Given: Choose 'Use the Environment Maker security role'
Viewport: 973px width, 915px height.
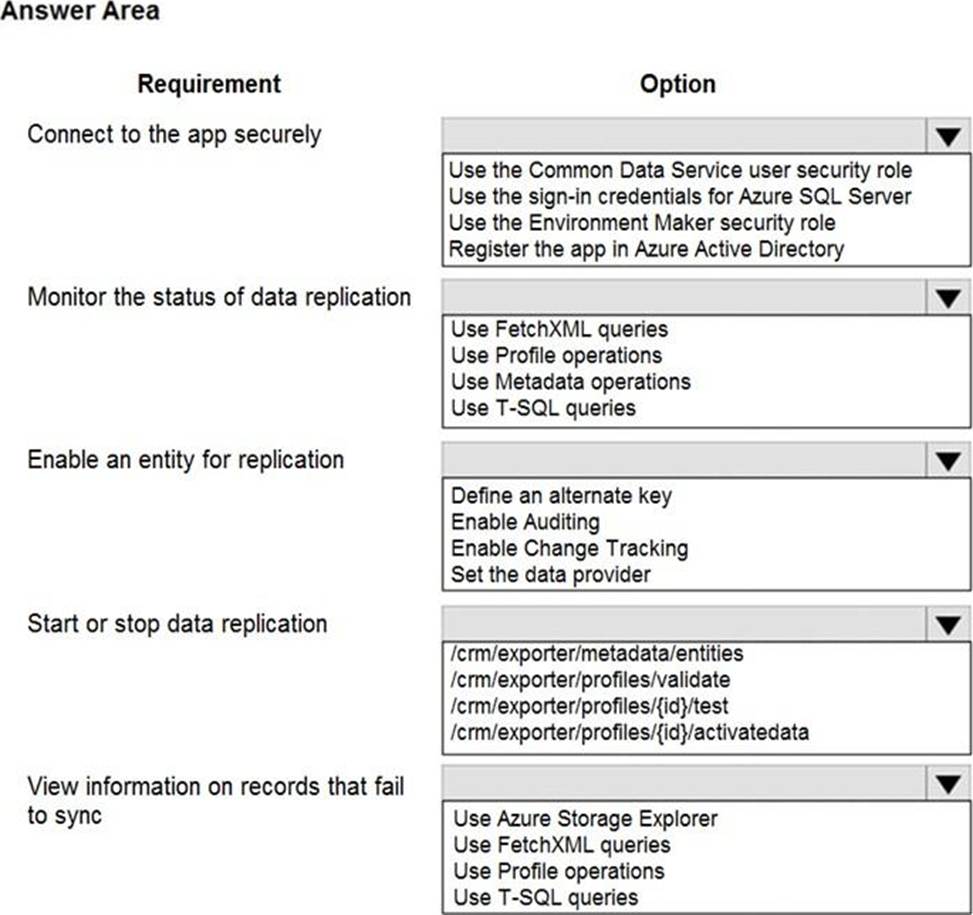Looking at the screenshot, I should pyautogui.click(x=642, y=223).
